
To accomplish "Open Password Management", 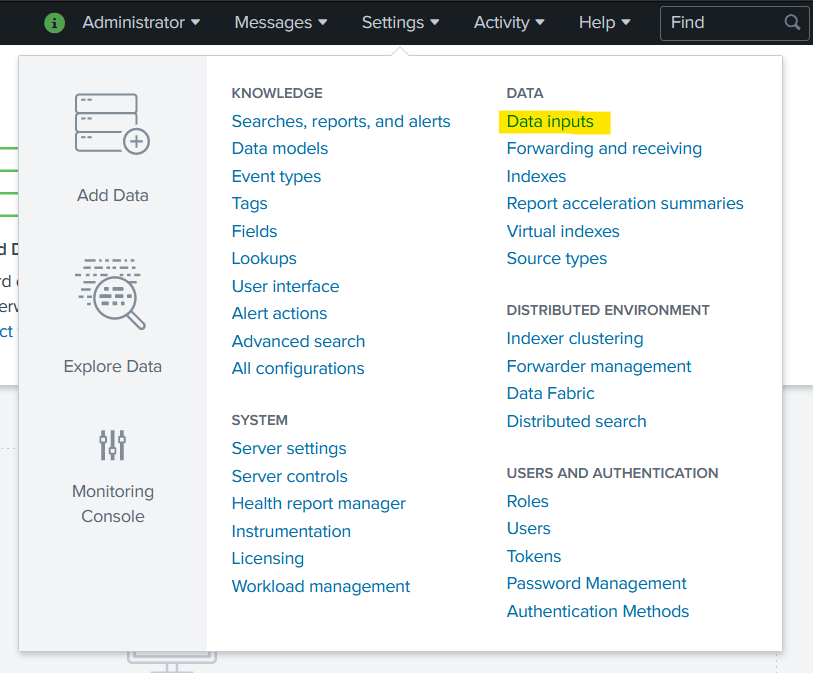I will click(596, 583).
